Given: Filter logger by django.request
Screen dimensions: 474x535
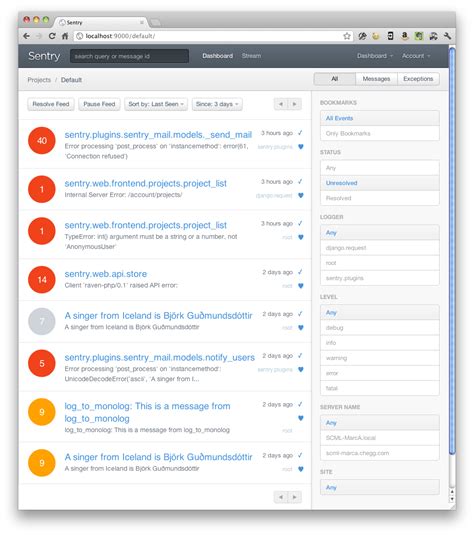Looking at the screenshot, I should tap(379, 248).
